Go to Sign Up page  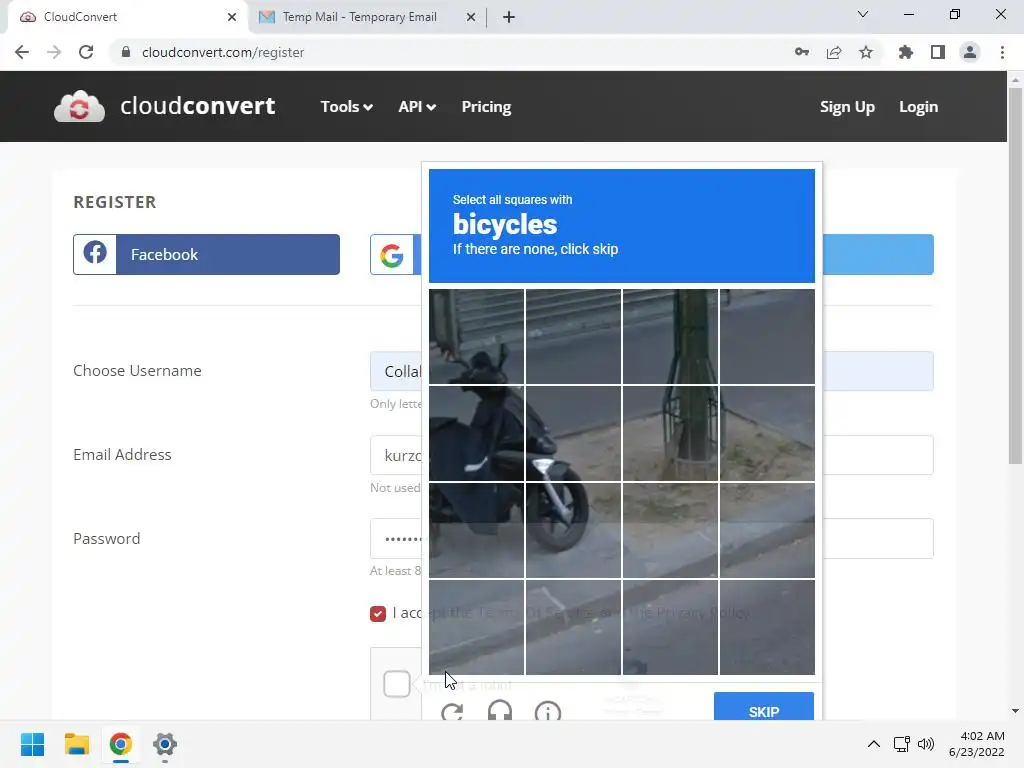coord(847,106)
